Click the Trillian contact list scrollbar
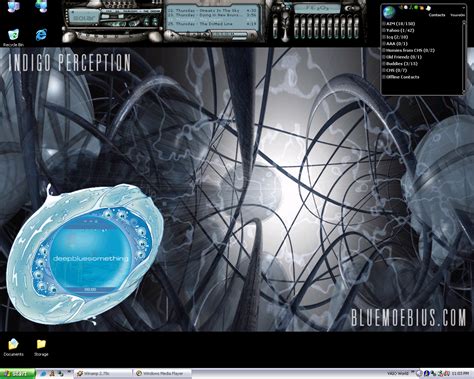The image size is (474, 379). tap(464, 56)
